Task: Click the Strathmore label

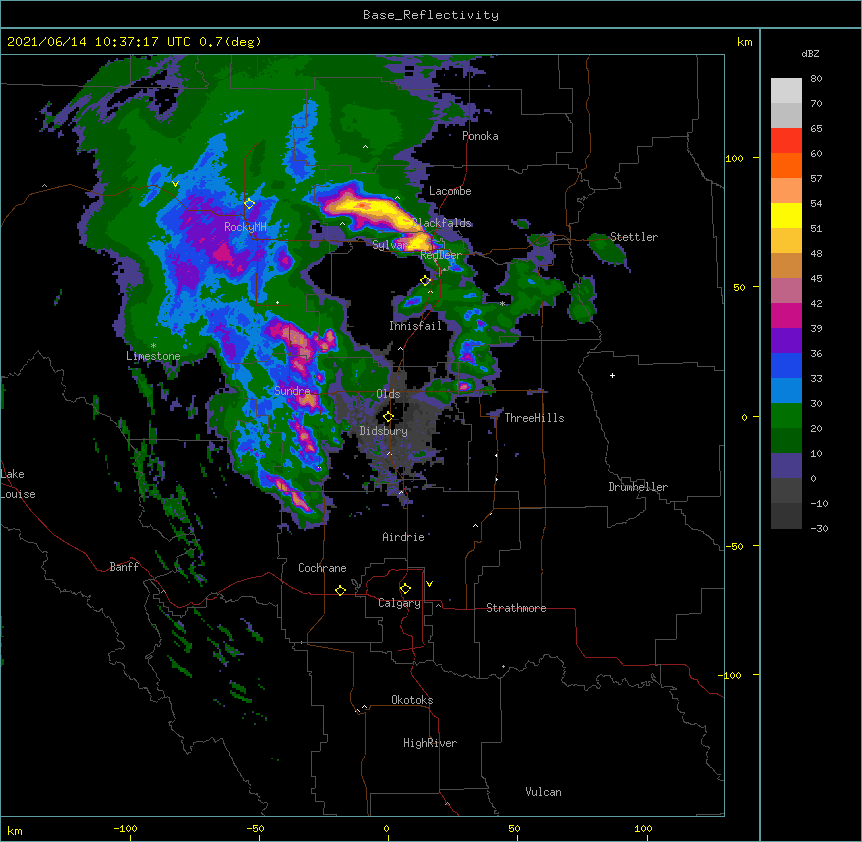Action: [x=516, y=608]
